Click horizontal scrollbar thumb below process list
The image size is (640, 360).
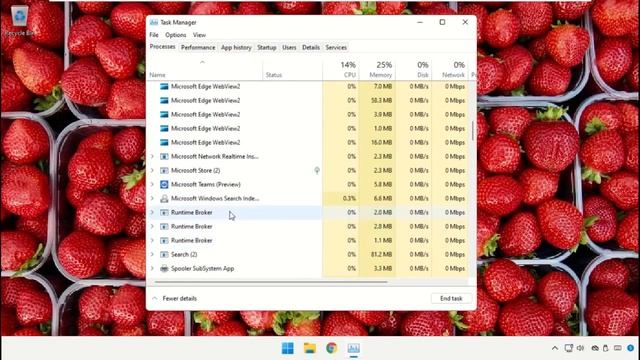[x=271, y=282]
